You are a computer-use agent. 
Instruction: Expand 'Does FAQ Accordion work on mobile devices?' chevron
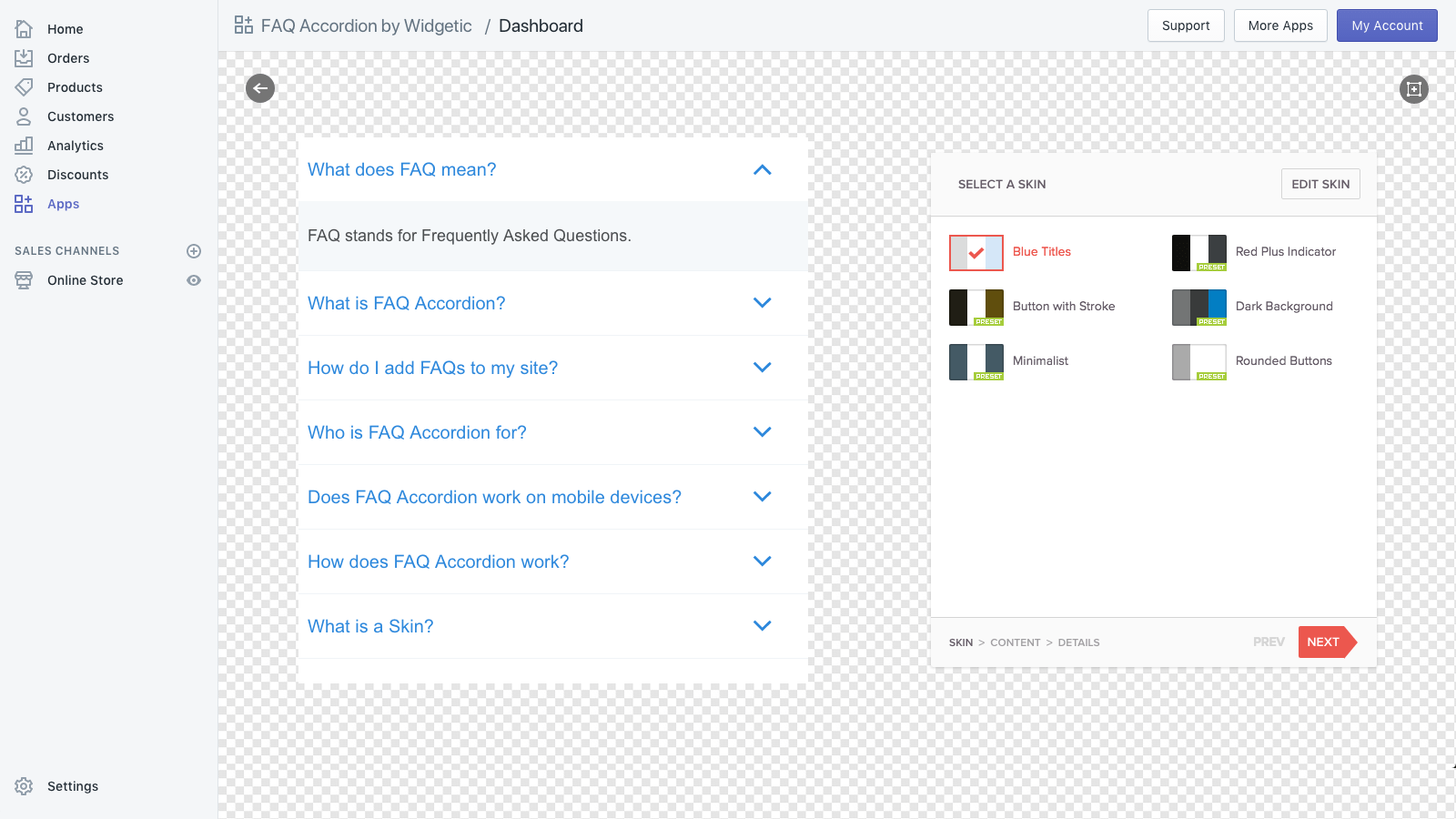coord(763,497)
